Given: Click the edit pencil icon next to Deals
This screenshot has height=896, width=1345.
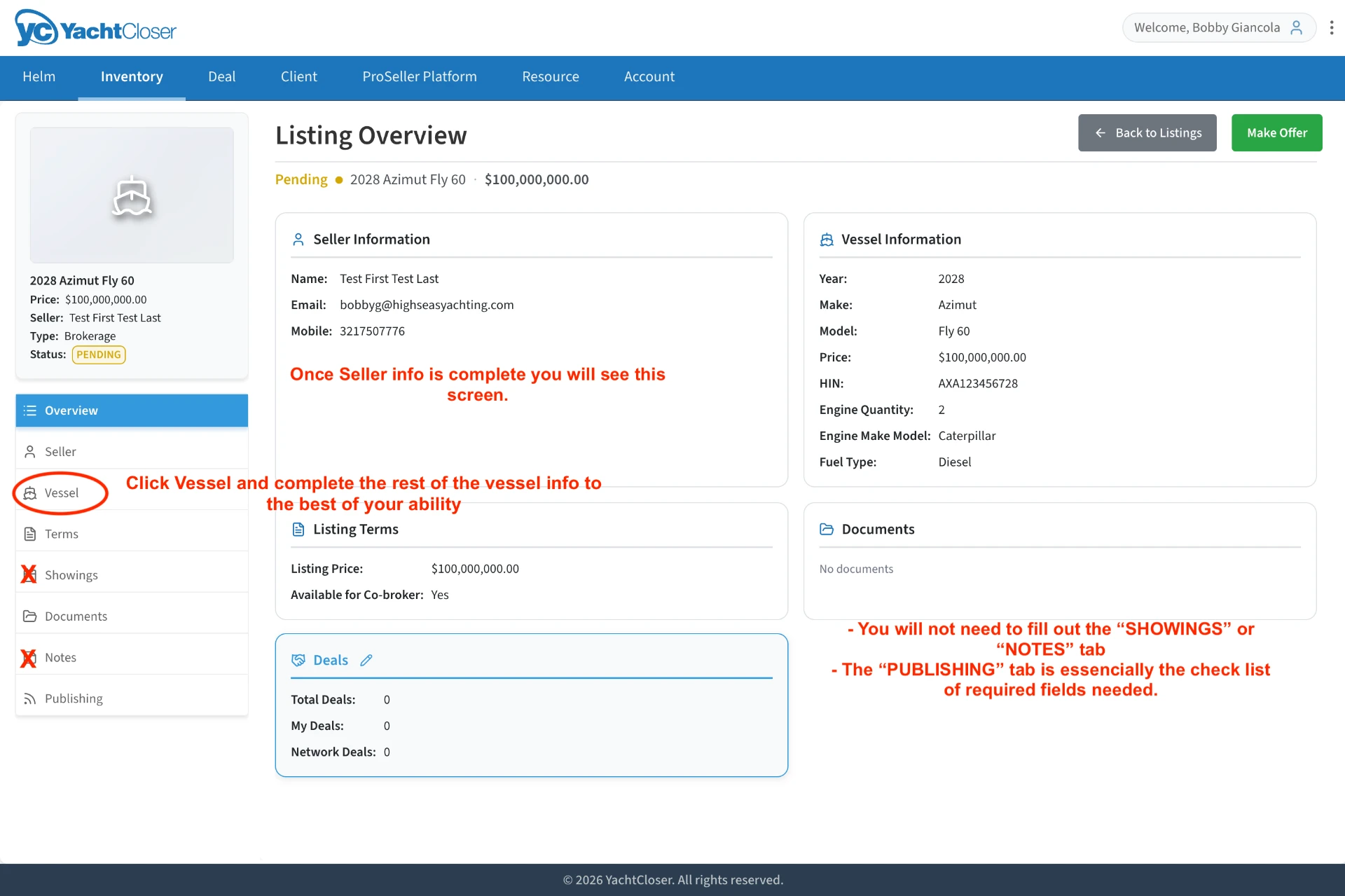Looking at the screenshot, I should [x=366, y=660].
